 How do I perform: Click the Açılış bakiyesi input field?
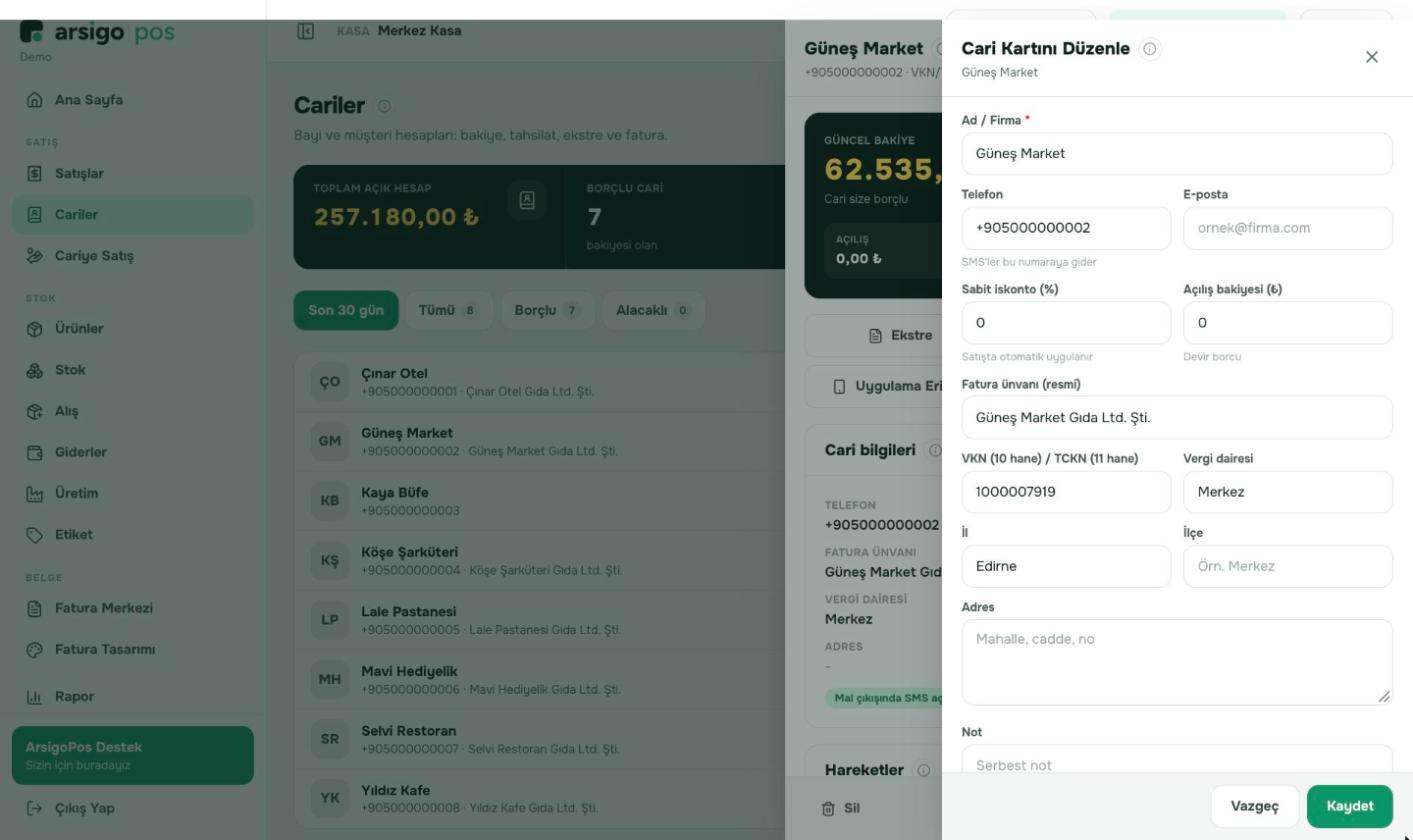[1288, 323]
